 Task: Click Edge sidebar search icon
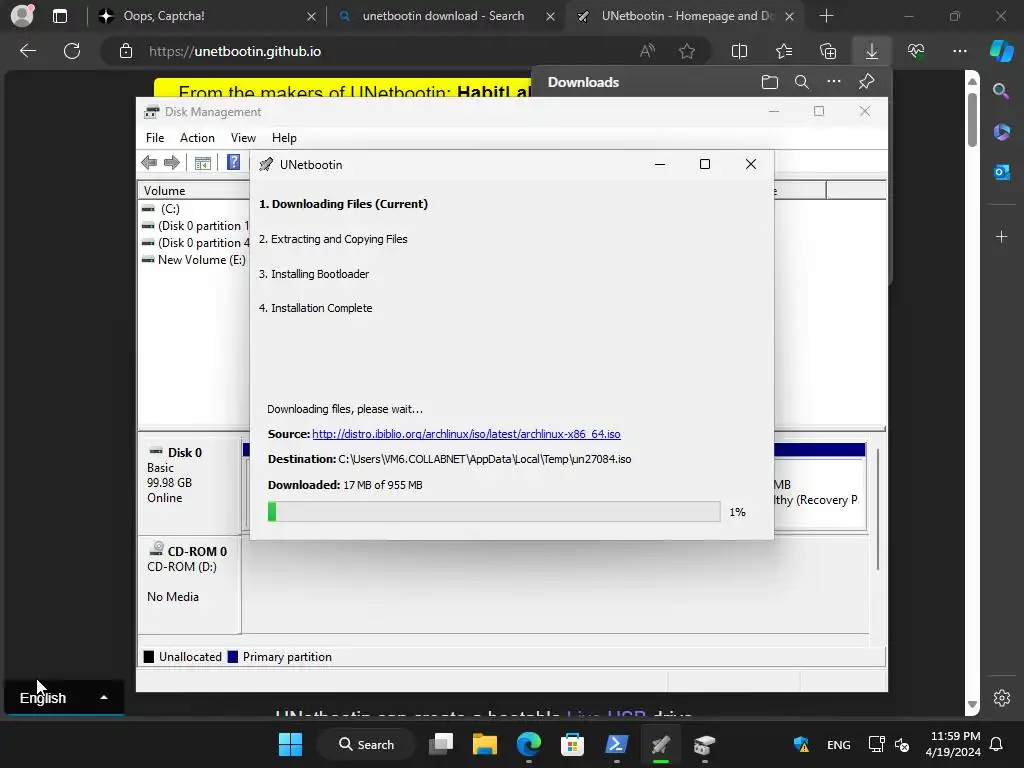tap(1001, 91)
